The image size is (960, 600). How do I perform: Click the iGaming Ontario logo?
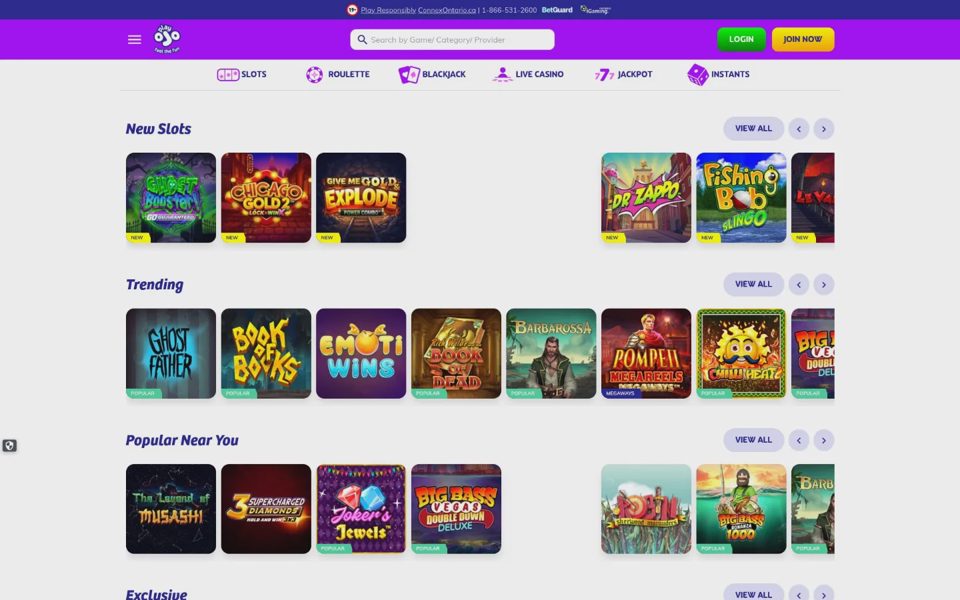coord(595,10)
